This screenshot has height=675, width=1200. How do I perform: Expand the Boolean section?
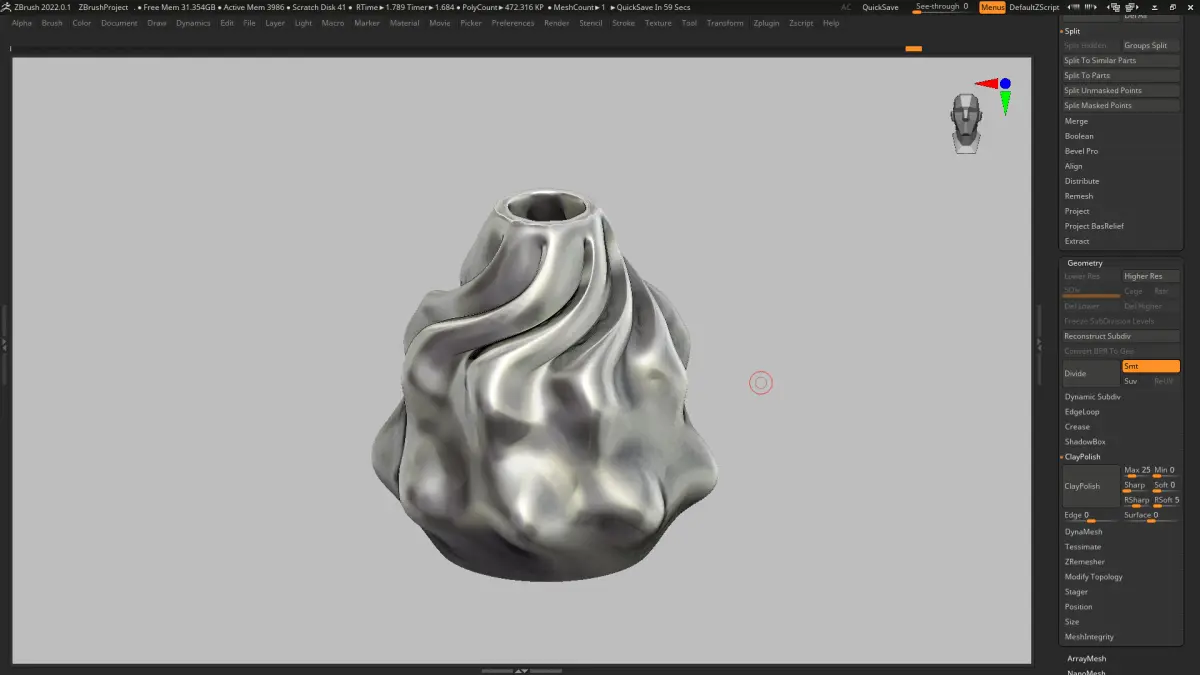click(x=1079, y=136)
